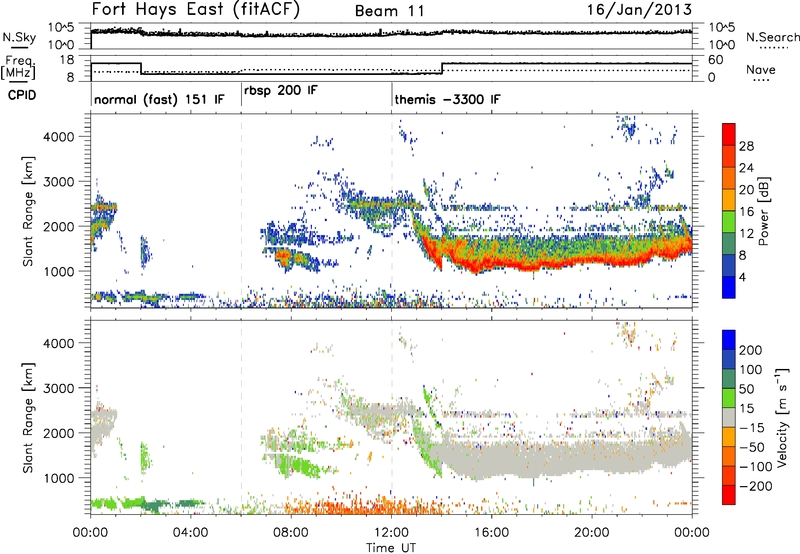800x554 pixels.
Task: Click the blue top segment of Velocity colorbar
Action: 729,340
